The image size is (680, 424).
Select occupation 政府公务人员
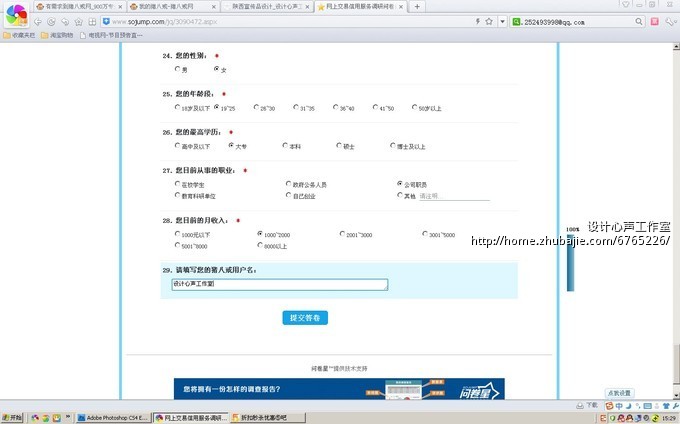[x=288, y=184]
